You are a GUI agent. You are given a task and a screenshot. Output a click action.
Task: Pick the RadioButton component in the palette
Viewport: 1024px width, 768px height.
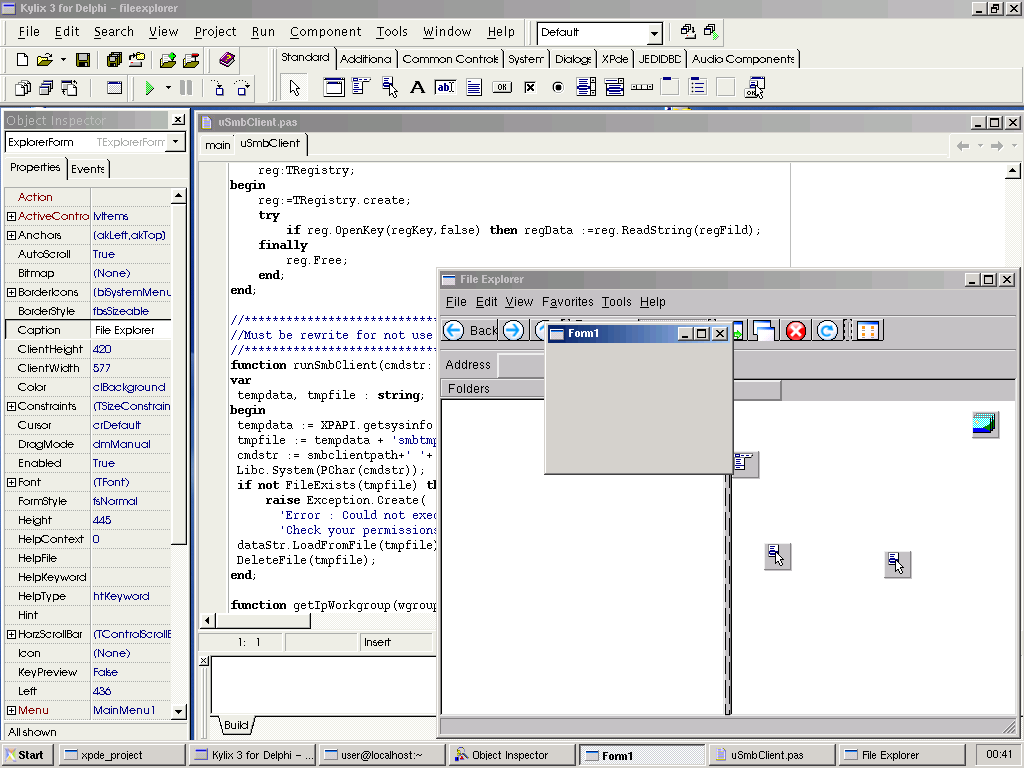click(x=558, y=87)
